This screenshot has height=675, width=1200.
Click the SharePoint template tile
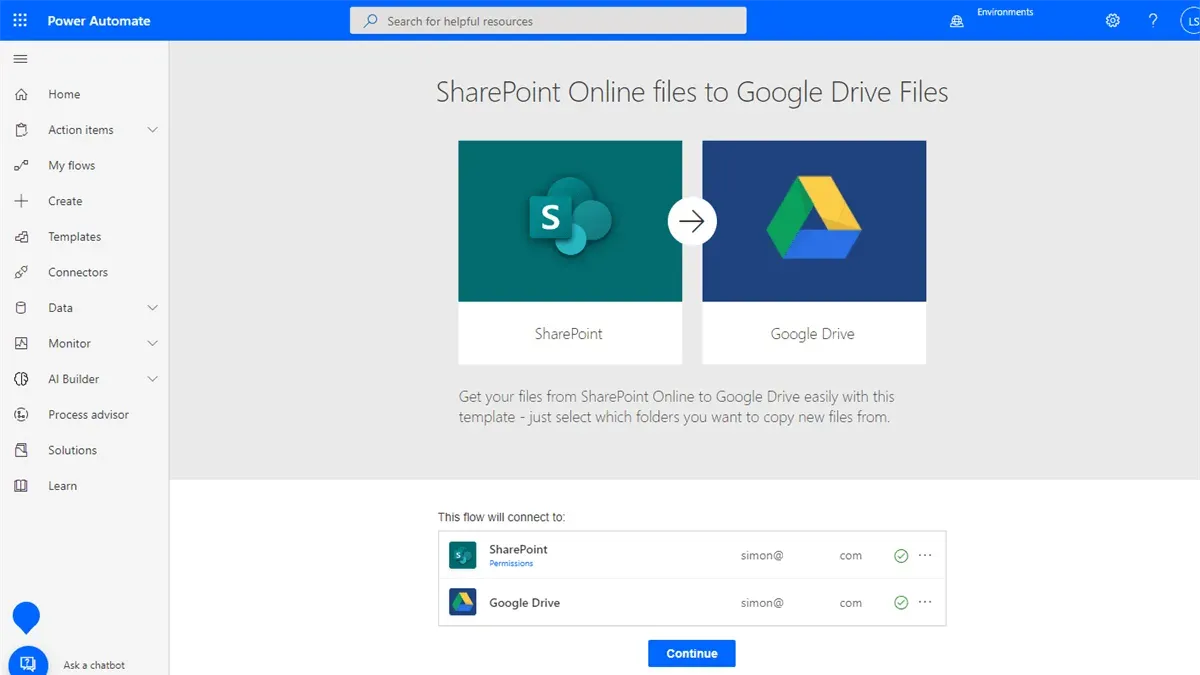click(570, 252)
